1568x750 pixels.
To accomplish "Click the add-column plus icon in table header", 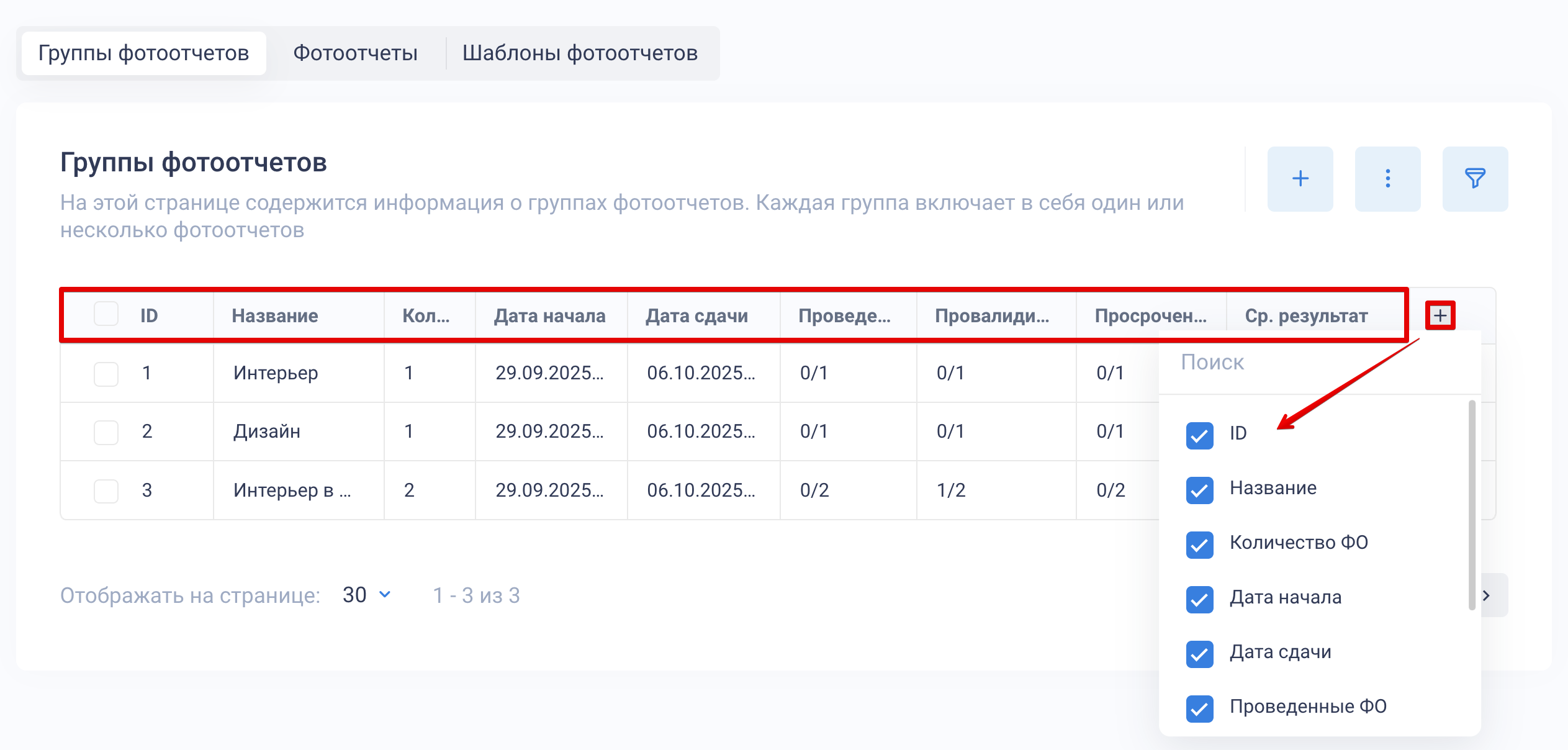I will pyautogui.click(x=1440, y=315).
